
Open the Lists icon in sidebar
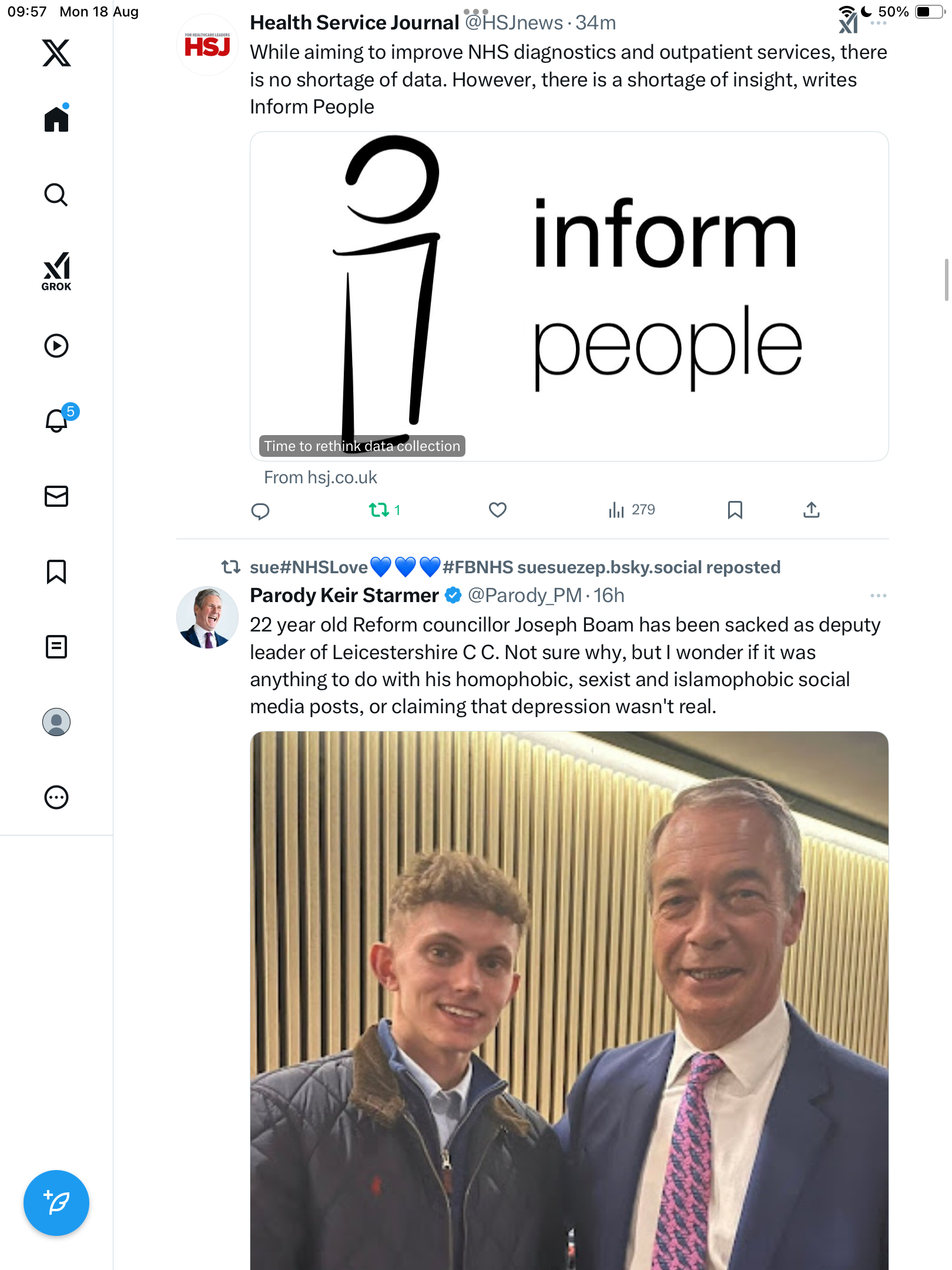tap(56, 647)
